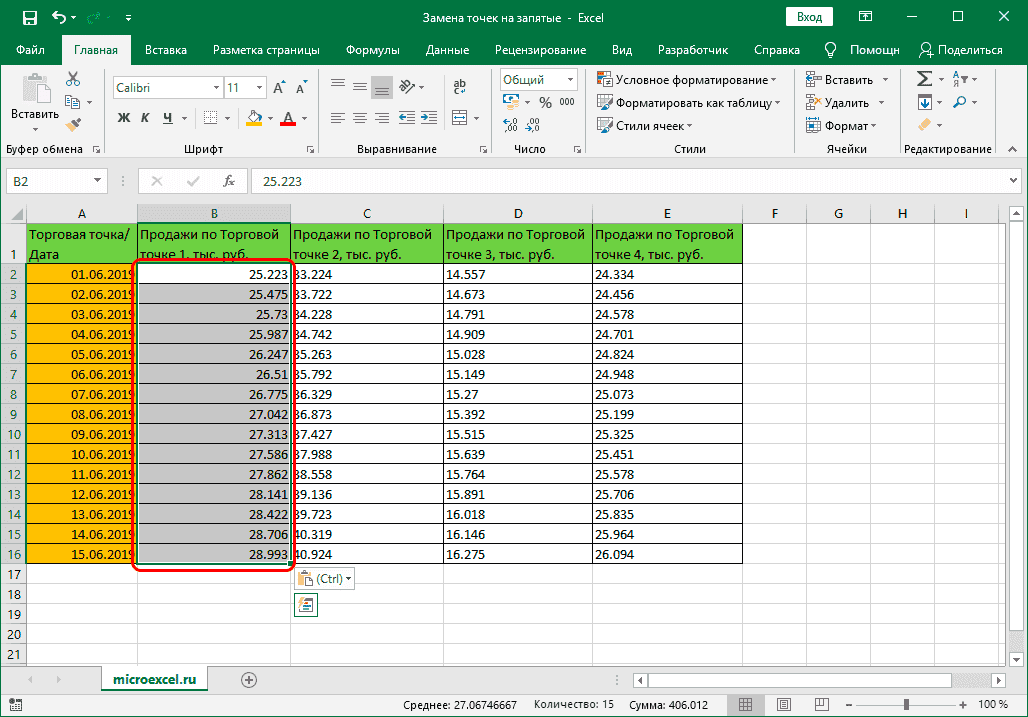Screen dimensions: 1028x717
Task: Click the increase decimals icon
Action: point(509,125)
